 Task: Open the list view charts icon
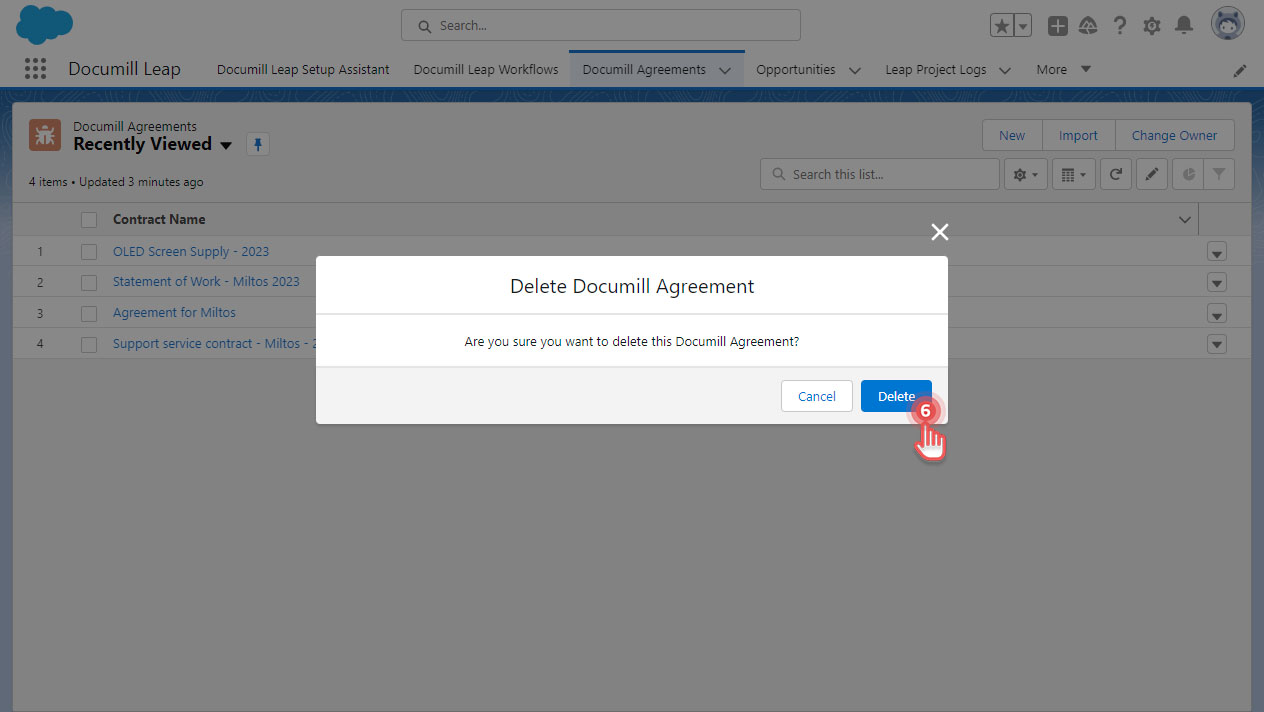pos(1188,173)
